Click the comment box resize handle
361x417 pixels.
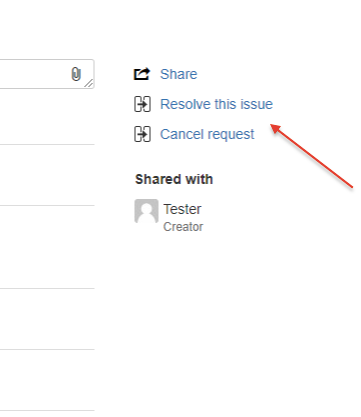pyautogui.click(x=89, y=83)
